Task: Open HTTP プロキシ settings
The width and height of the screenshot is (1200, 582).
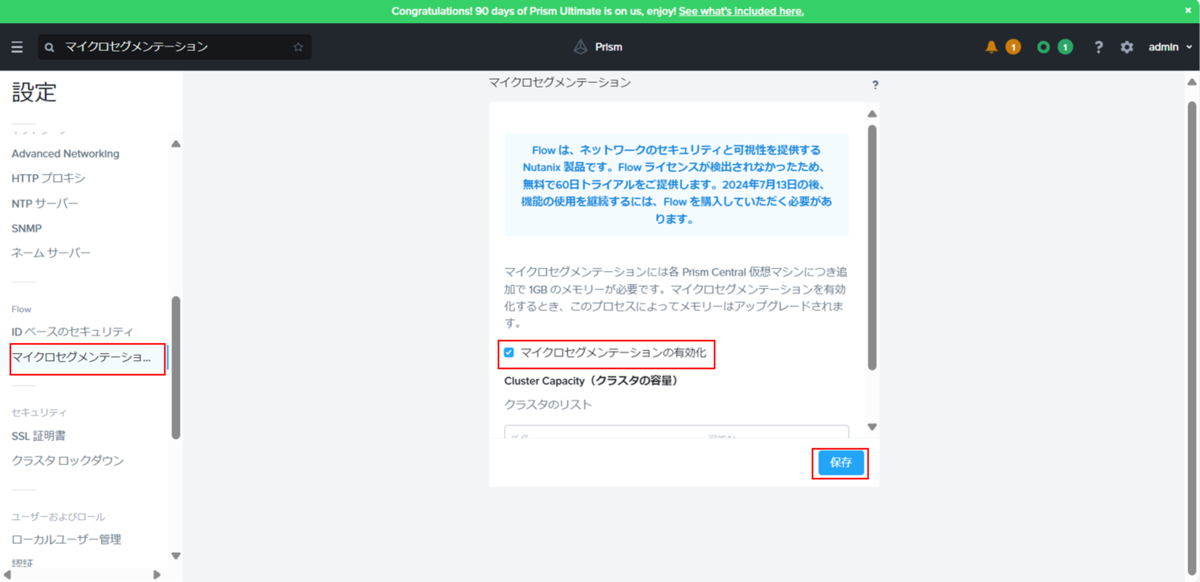Action: 48,178
